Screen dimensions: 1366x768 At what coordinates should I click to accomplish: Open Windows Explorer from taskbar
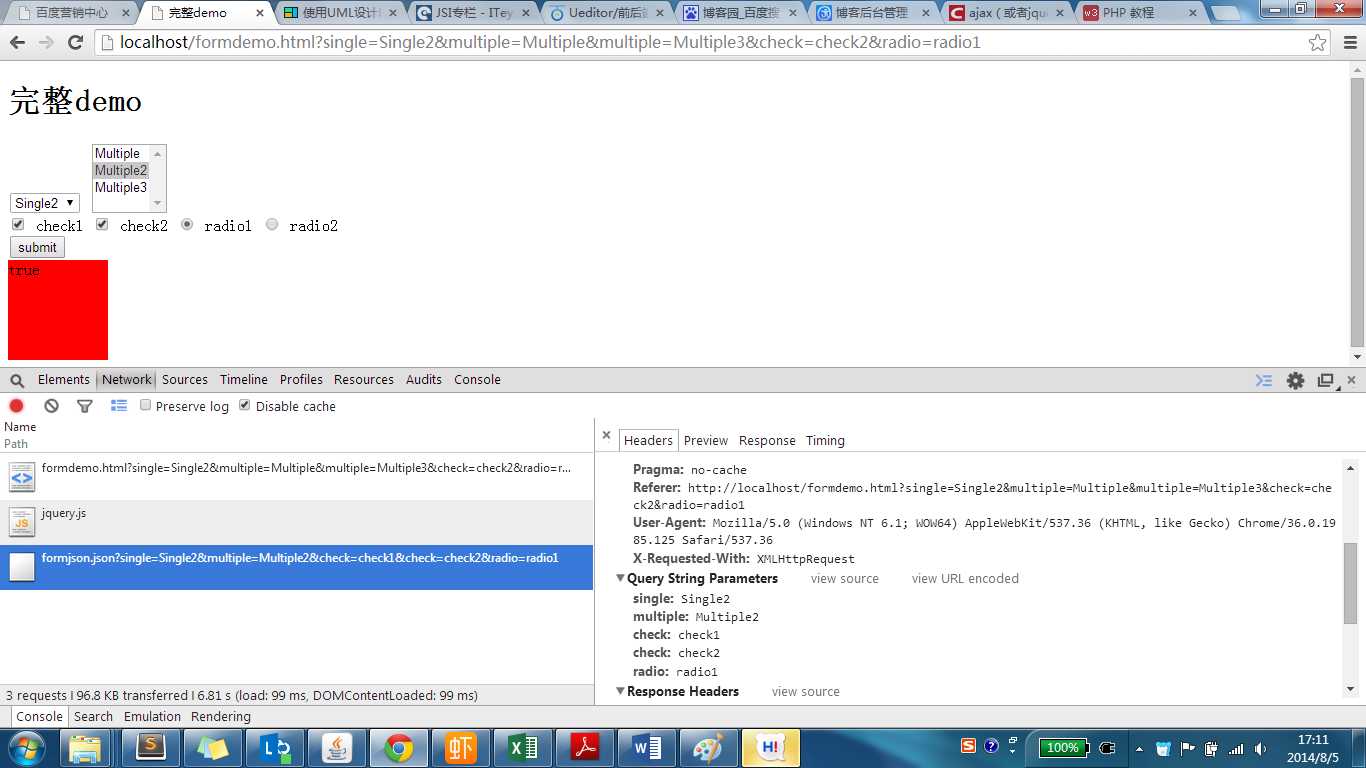(x=86, y=747)
